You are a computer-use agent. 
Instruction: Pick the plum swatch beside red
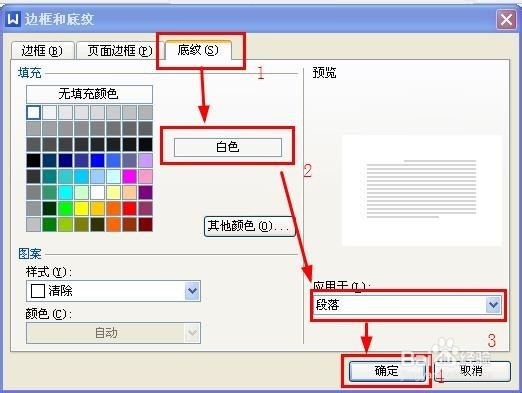pyautogui.click(x=145, y=209)
